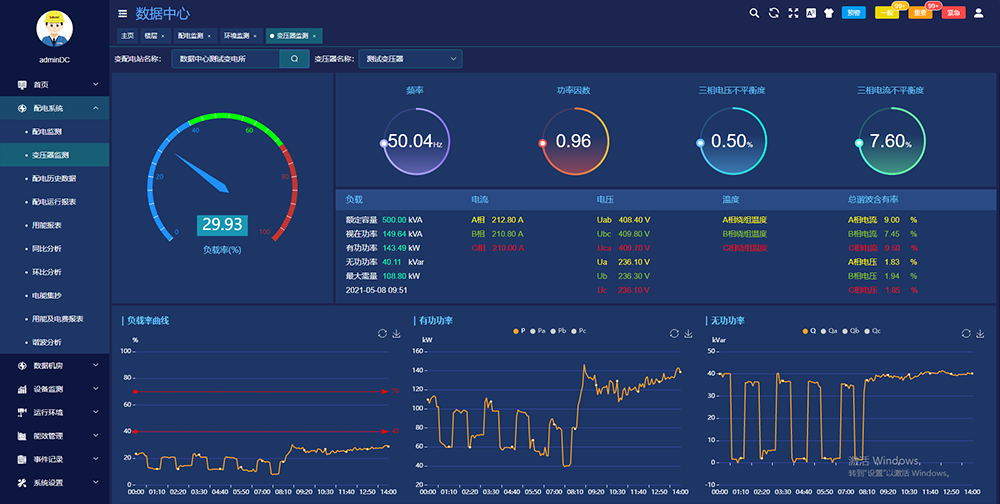The image size is (1000, 504).
Task: Select 配电历史数据 in the sidebar
Action: 54,178
